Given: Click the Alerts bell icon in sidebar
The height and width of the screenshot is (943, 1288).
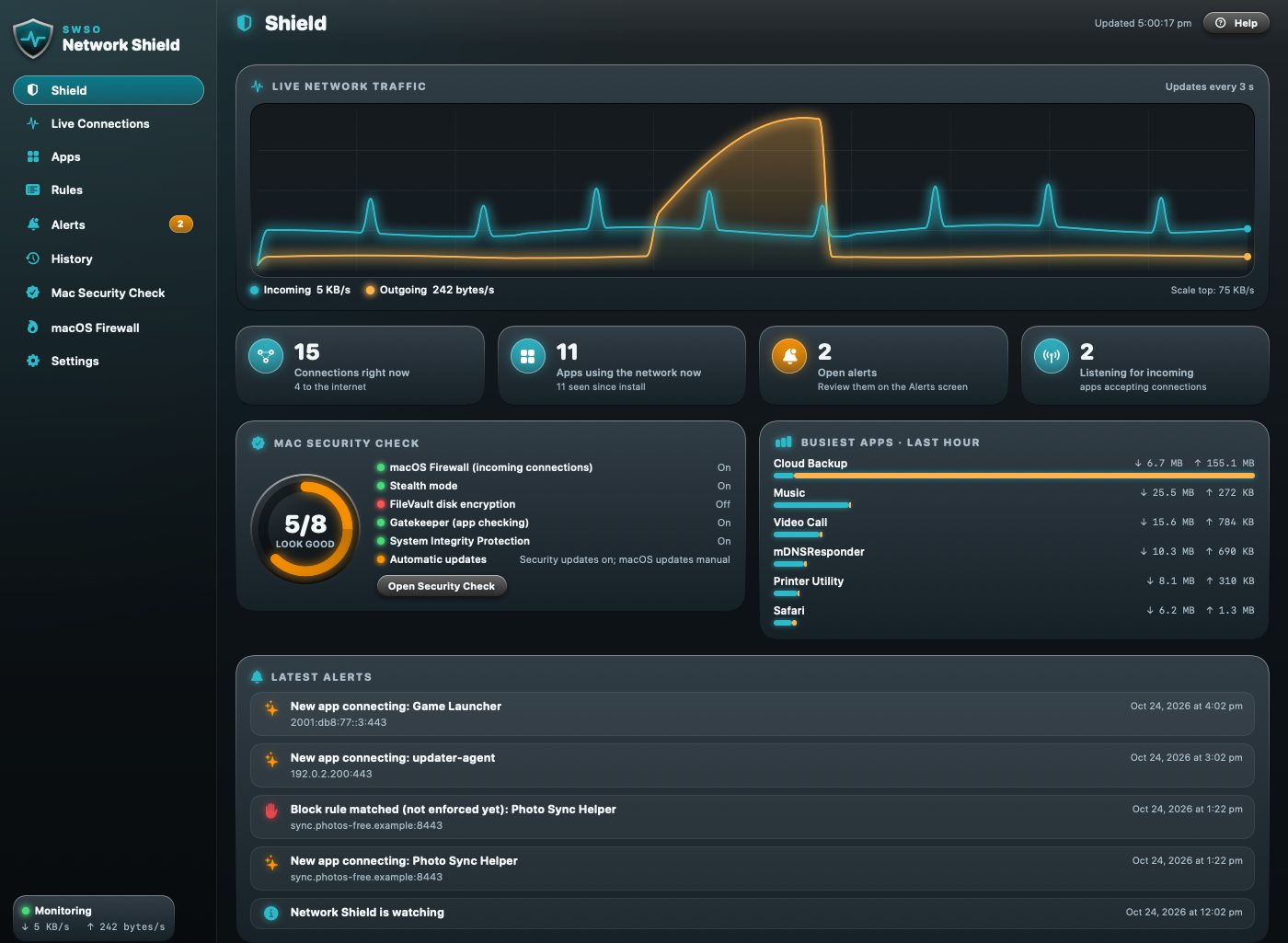Looking at the screenshot, I should [33, 224].
